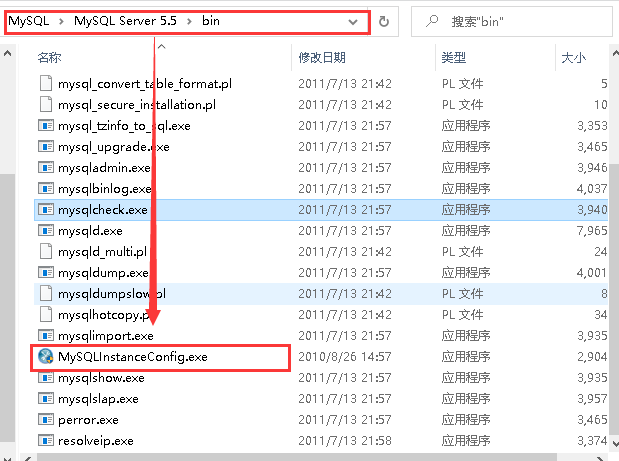Select file mysqlbinlog.exe
The width and height of the screenshot is (619, 461).
click(x=105, y=189)
